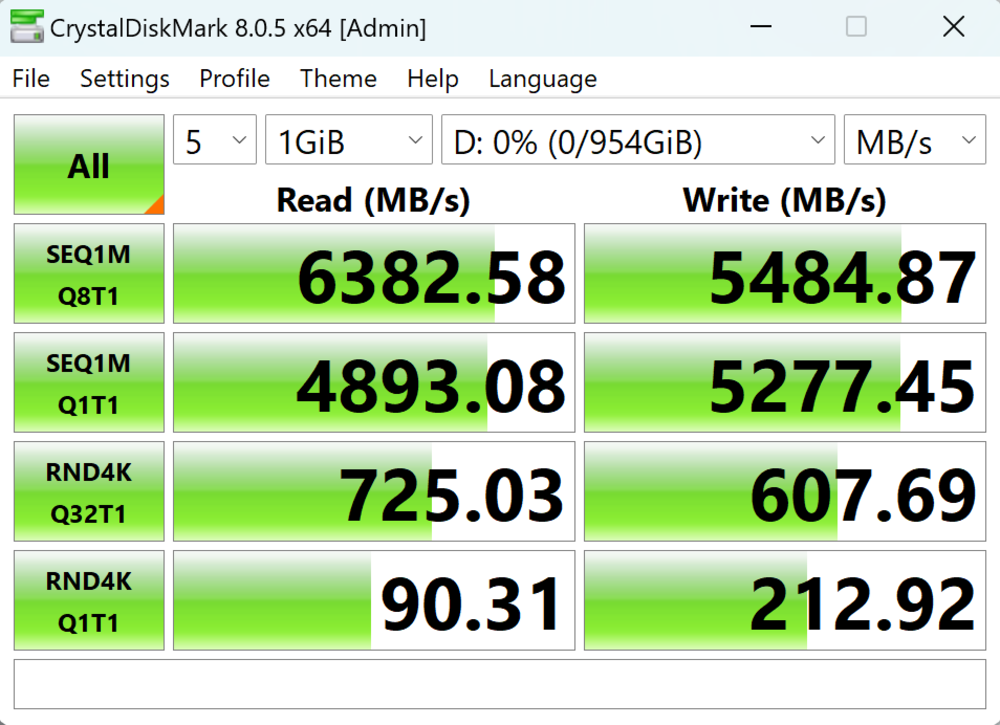Select the 5484.87 write result
Screen dimensions: 1000x725
(x=785, y=274)
